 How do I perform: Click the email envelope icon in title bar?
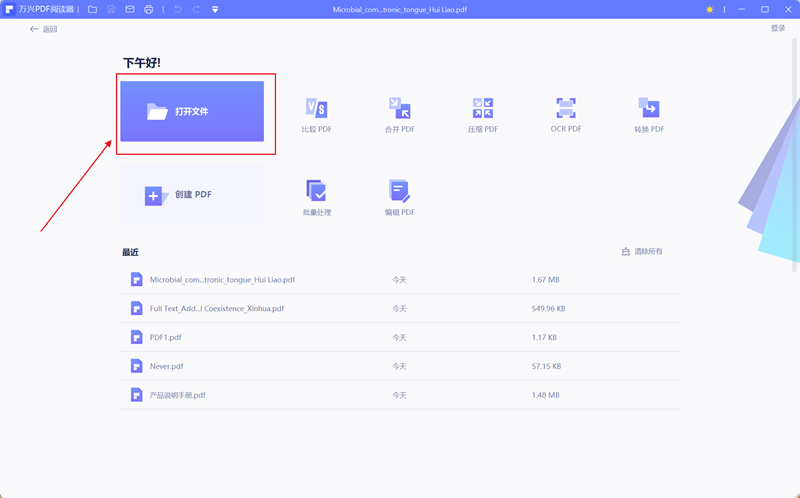pos(129,9)
